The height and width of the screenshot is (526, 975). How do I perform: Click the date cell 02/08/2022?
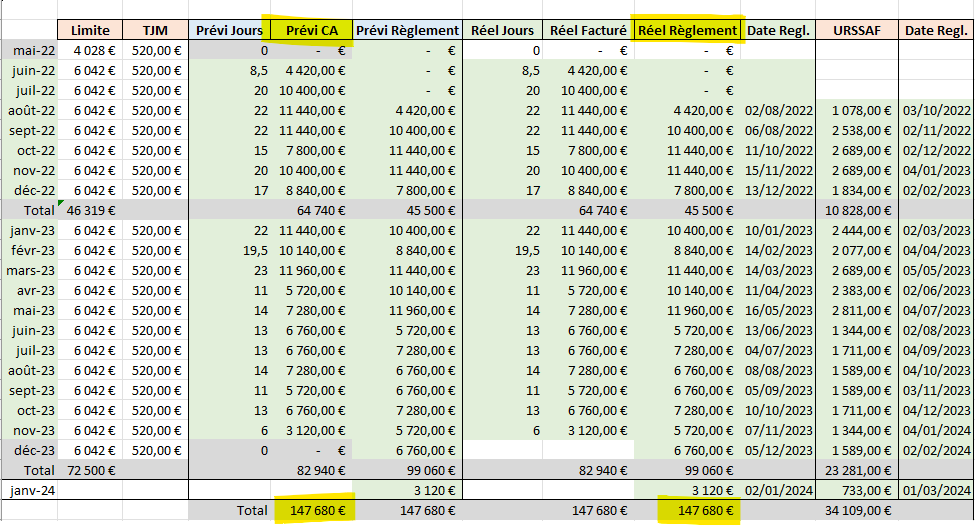tap(778, 110)
